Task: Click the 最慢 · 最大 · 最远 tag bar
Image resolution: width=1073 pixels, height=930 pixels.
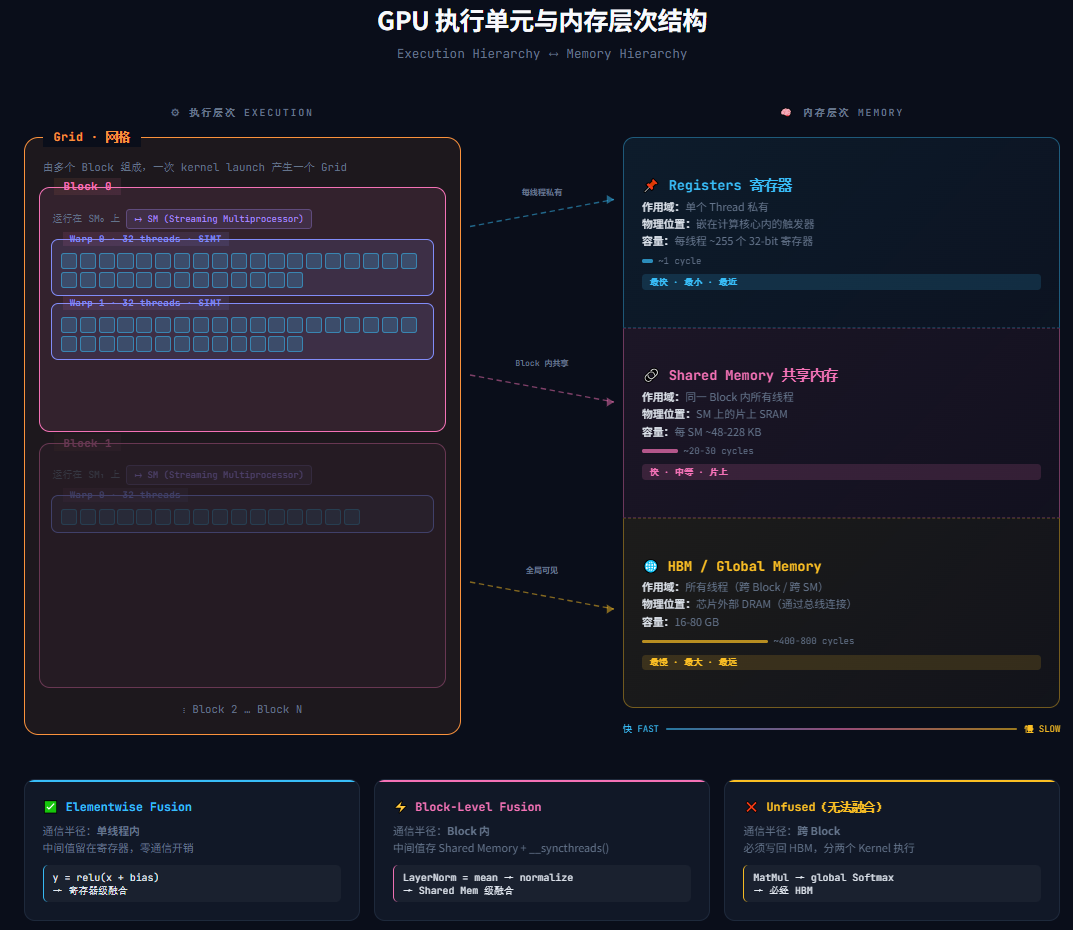Action: (841, 662)
